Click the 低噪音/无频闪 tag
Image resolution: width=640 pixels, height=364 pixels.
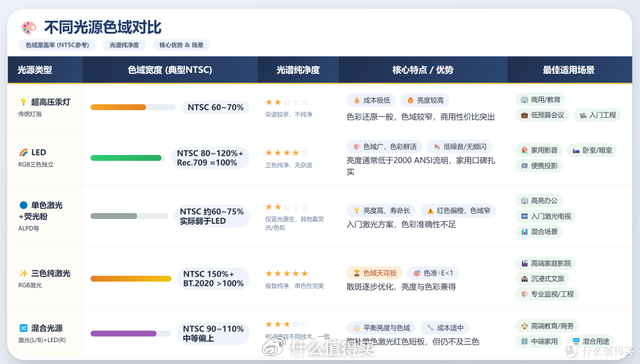tap(460, 146)
